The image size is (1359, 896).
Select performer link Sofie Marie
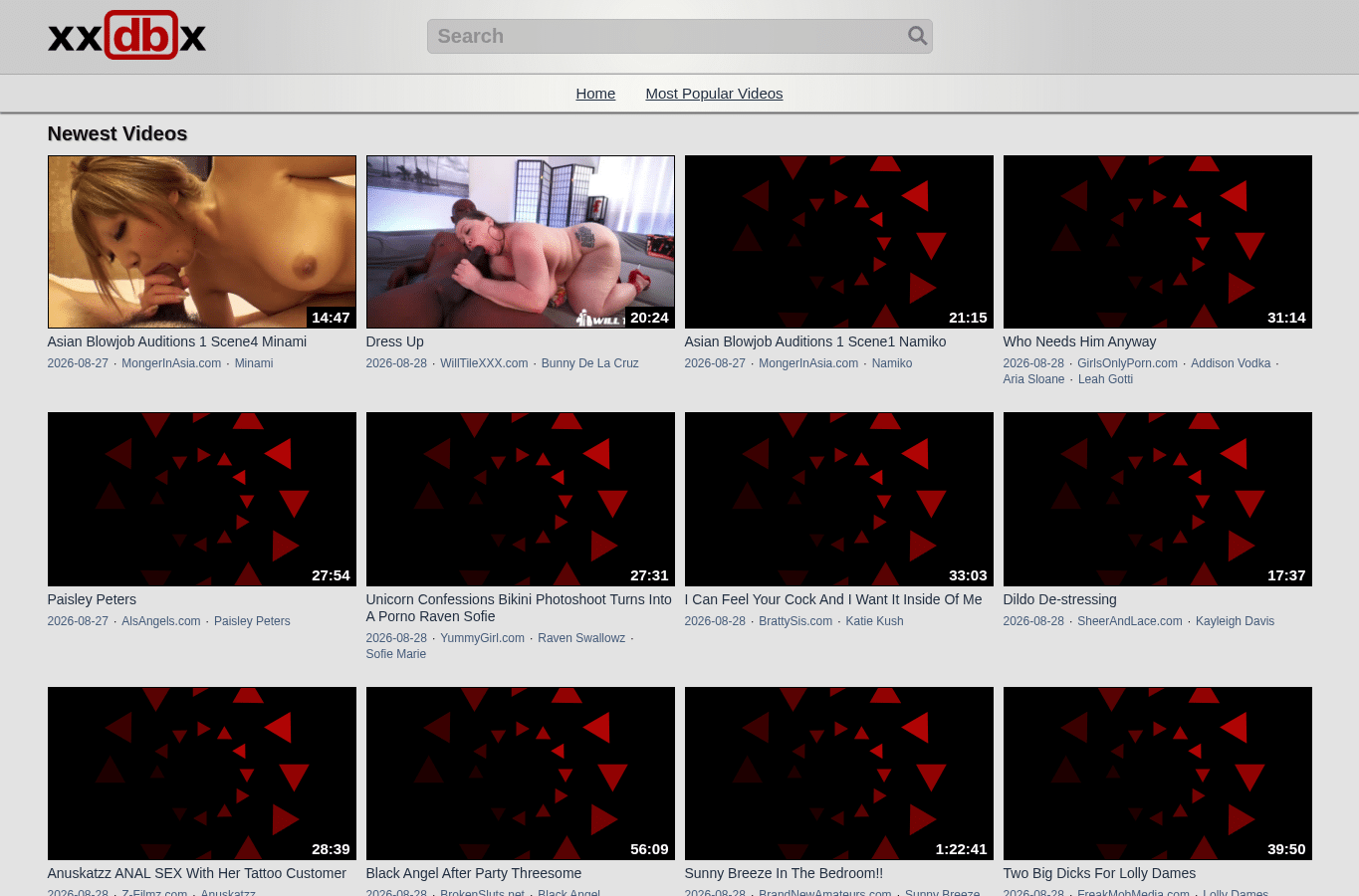coord(396,654)
